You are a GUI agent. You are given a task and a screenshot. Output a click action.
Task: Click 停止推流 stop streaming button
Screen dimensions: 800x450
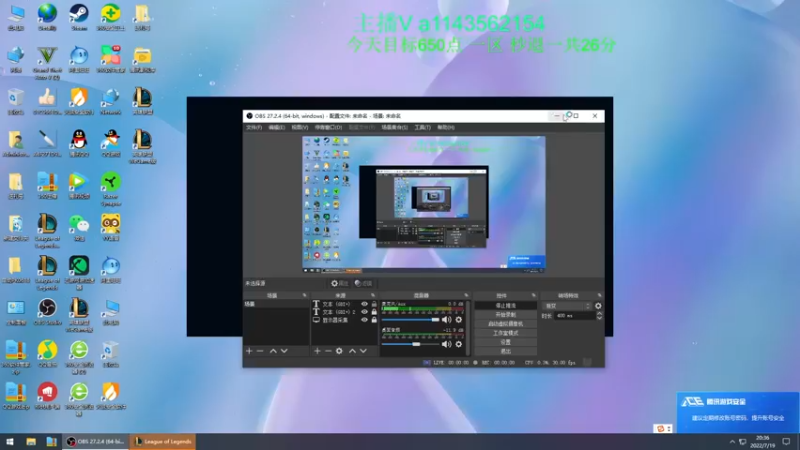pos(506,306)
